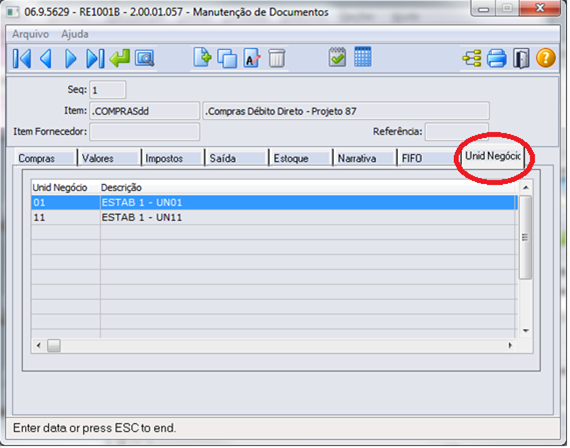Click the horizontal scroll right arrow
The width and height of the screenshot is (570, 448).
[510, 345]
